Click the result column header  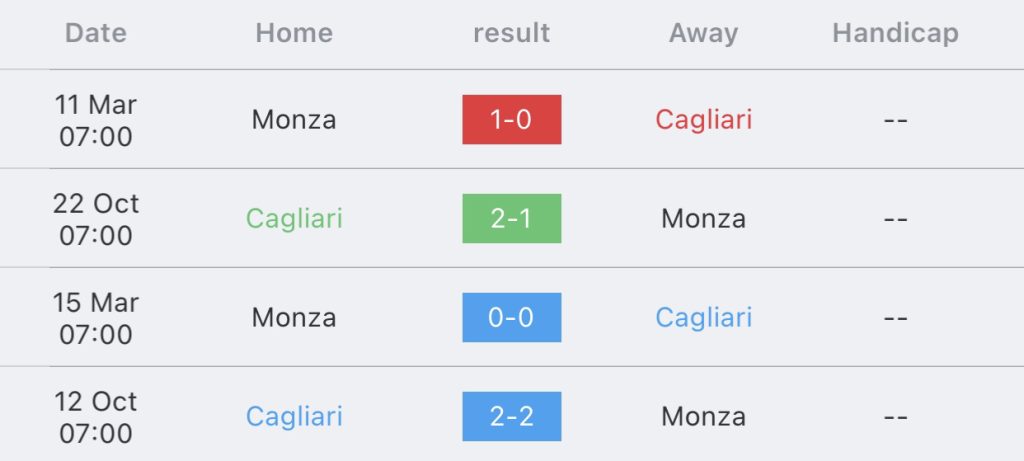(x=512, y=33)
